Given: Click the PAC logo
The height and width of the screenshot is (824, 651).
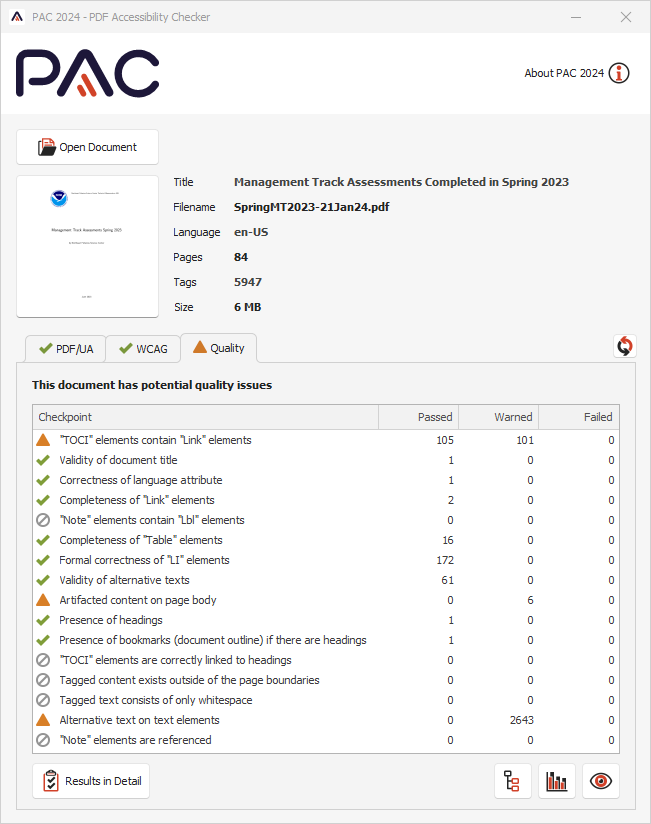Looking at the screenshot, I should coord(87,74).
